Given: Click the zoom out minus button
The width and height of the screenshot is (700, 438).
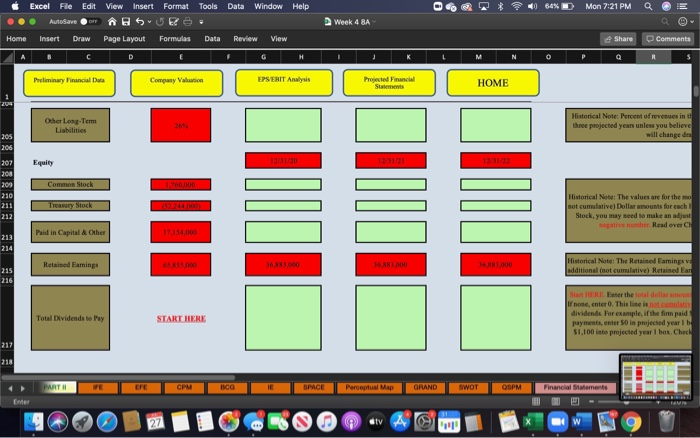Looking at the screenshot, I should pos(592,401).
